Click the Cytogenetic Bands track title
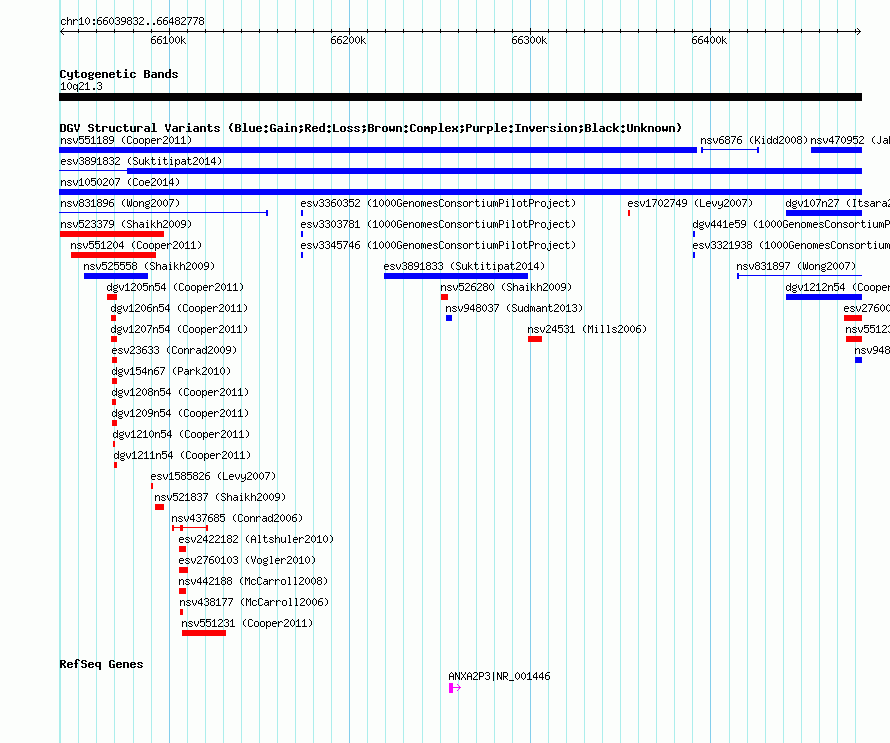The height and width of the screenshot is (743, 890). pyautogui.click(x=119, y=74)
